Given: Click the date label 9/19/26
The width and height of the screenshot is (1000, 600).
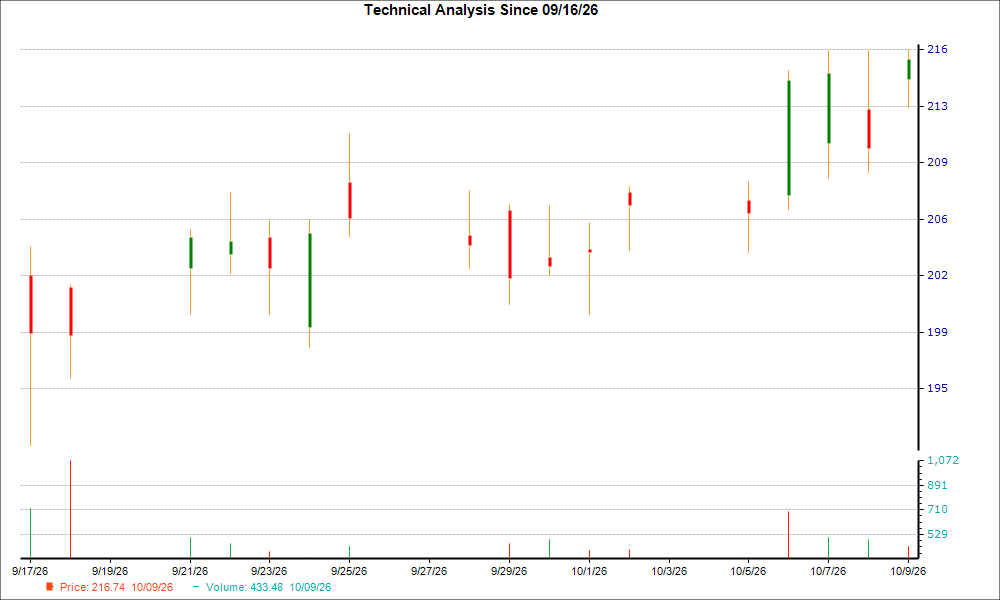Looking at the screenshot, I should point(110,571).
